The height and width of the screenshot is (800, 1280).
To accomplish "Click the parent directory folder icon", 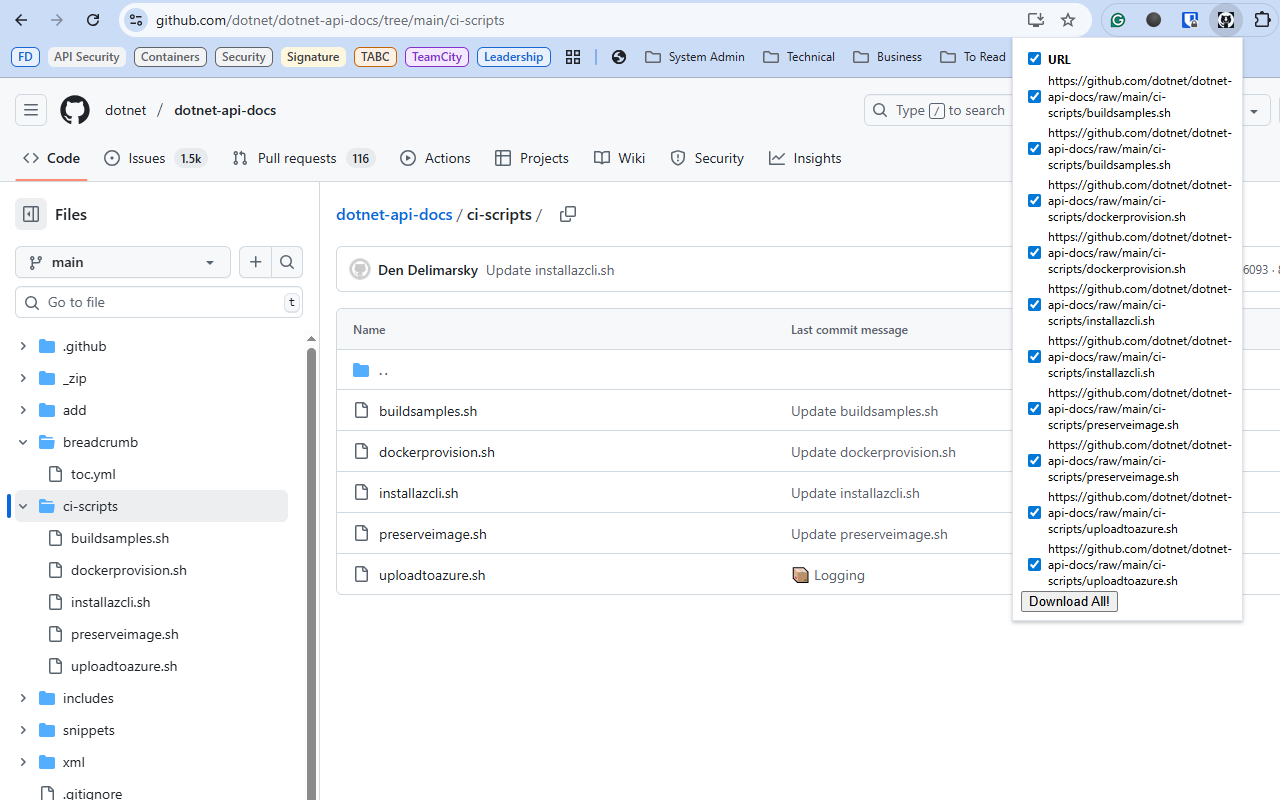I will coord(361,370).
